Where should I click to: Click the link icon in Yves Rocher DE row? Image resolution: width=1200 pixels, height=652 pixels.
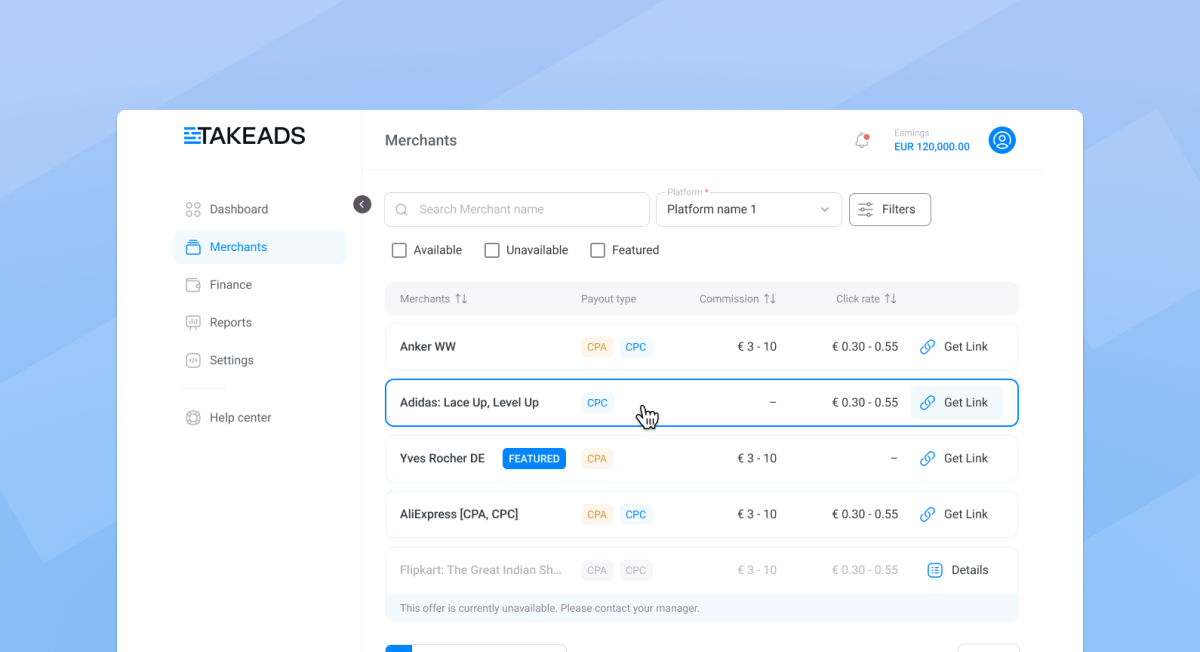point(927,459)
